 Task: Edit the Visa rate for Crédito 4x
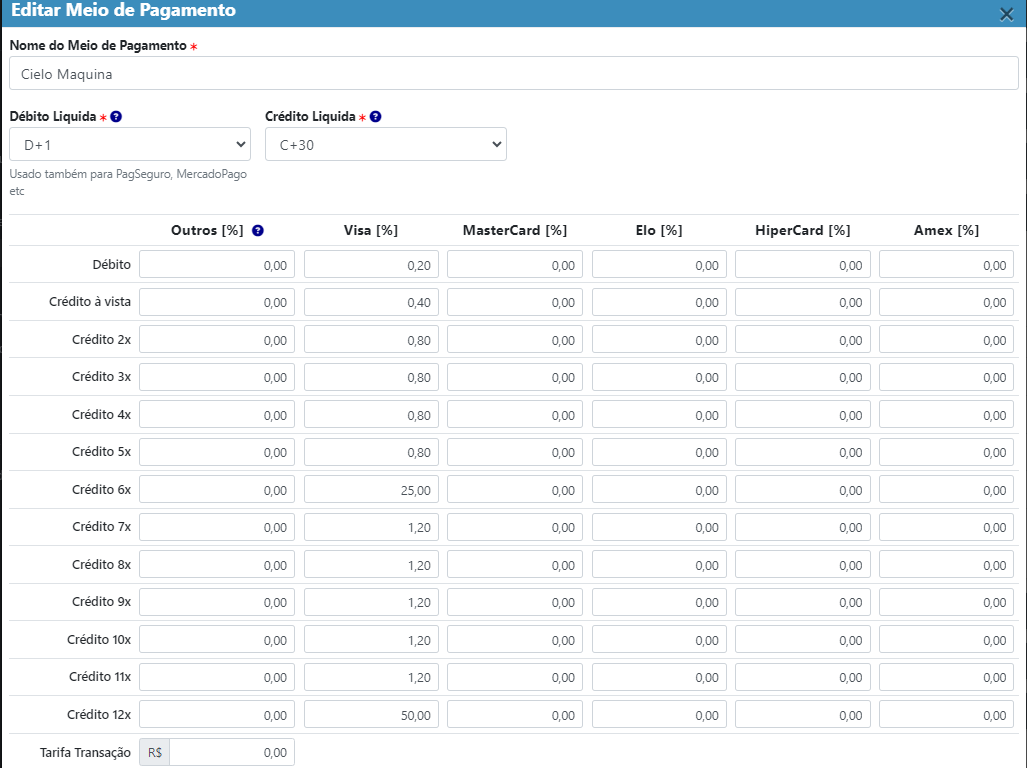point(371,414)
